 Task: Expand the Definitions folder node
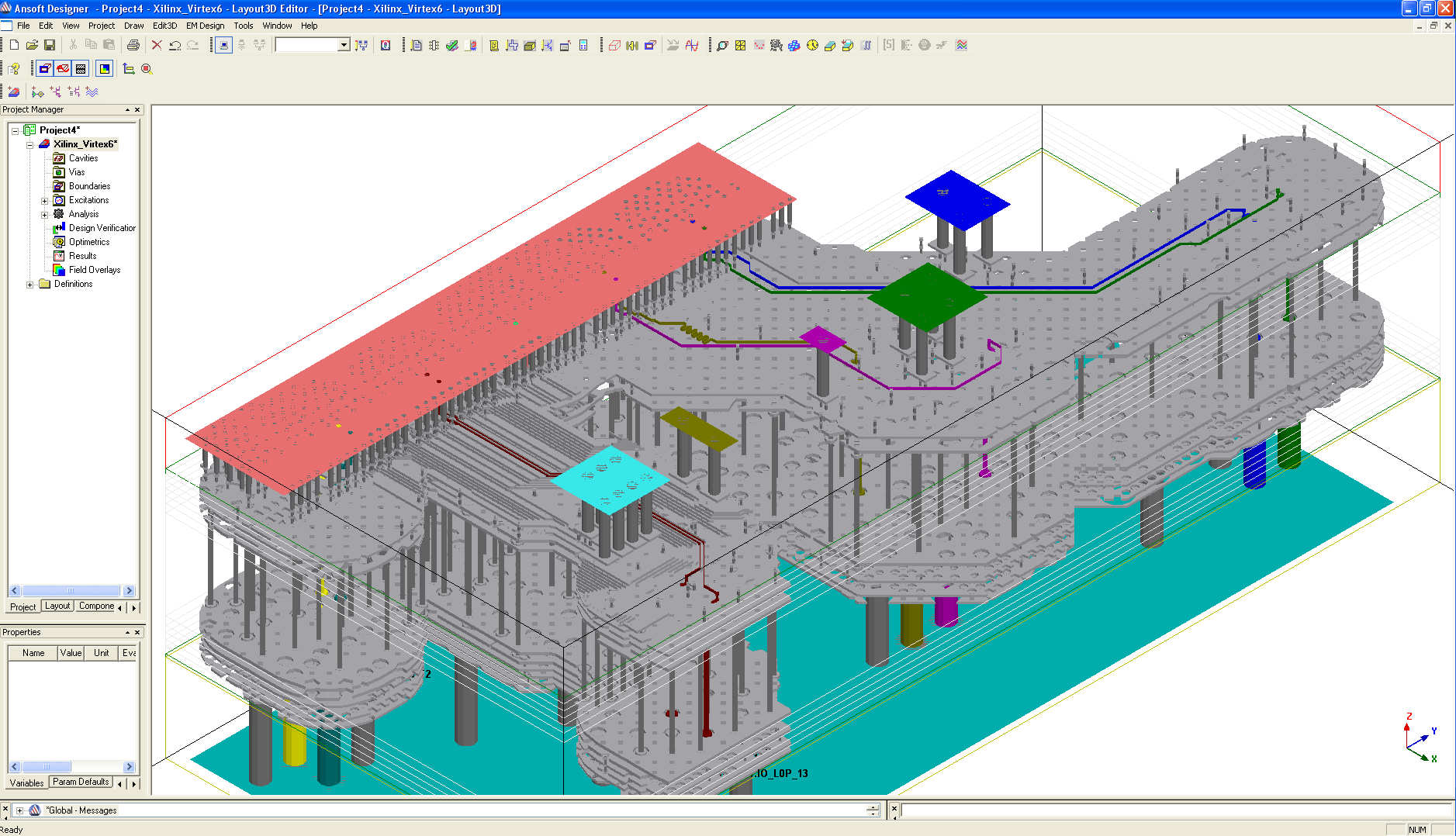(x=29, y=284)
